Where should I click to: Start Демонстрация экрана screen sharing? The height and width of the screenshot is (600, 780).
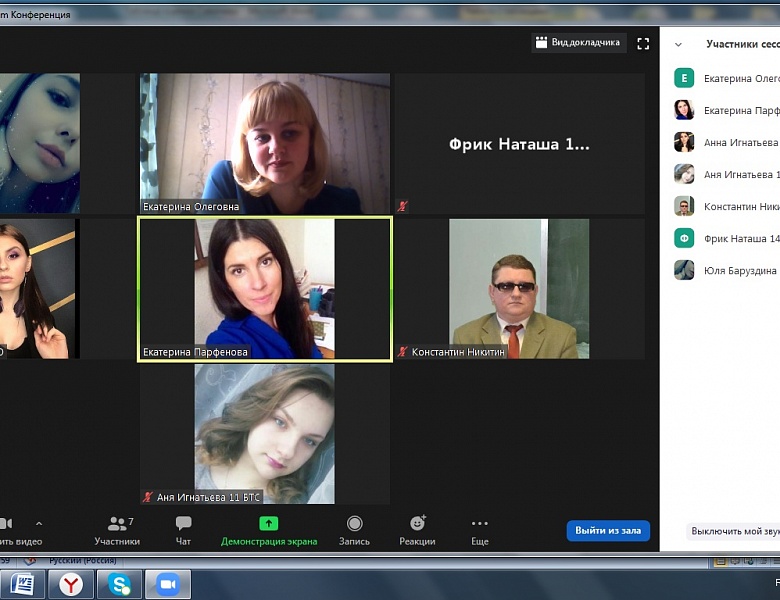coord(269,531)
